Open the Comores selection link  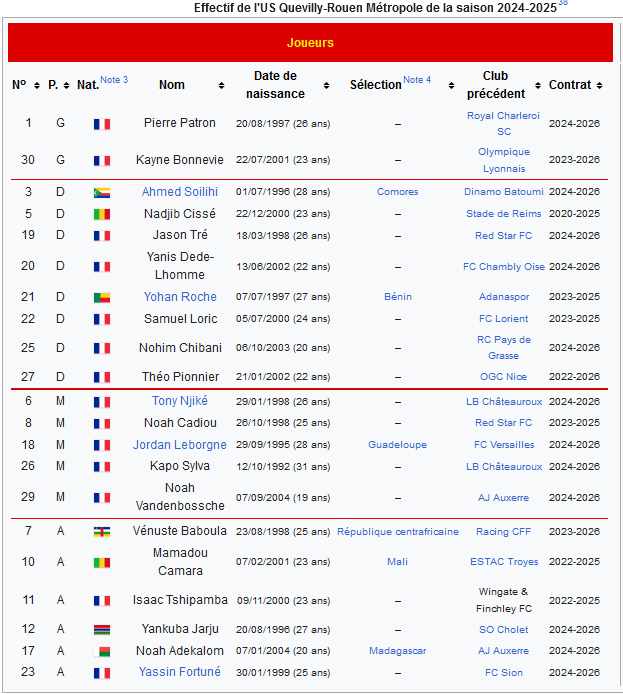[397, 192]
